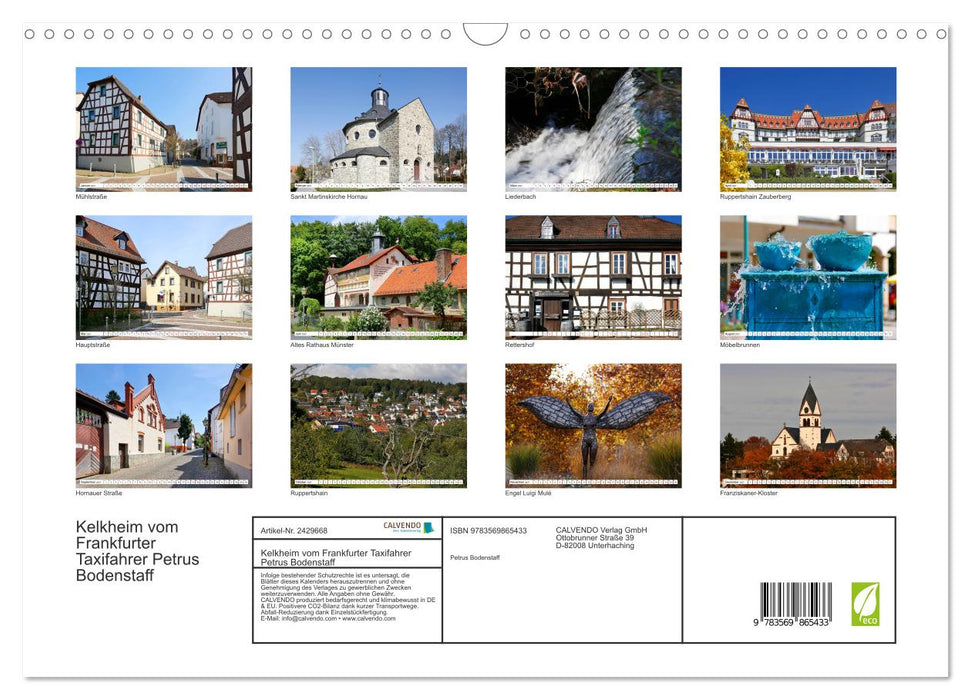
Task: Click the barcode number 9 783569 865433
Action: (x=791, y=623)
